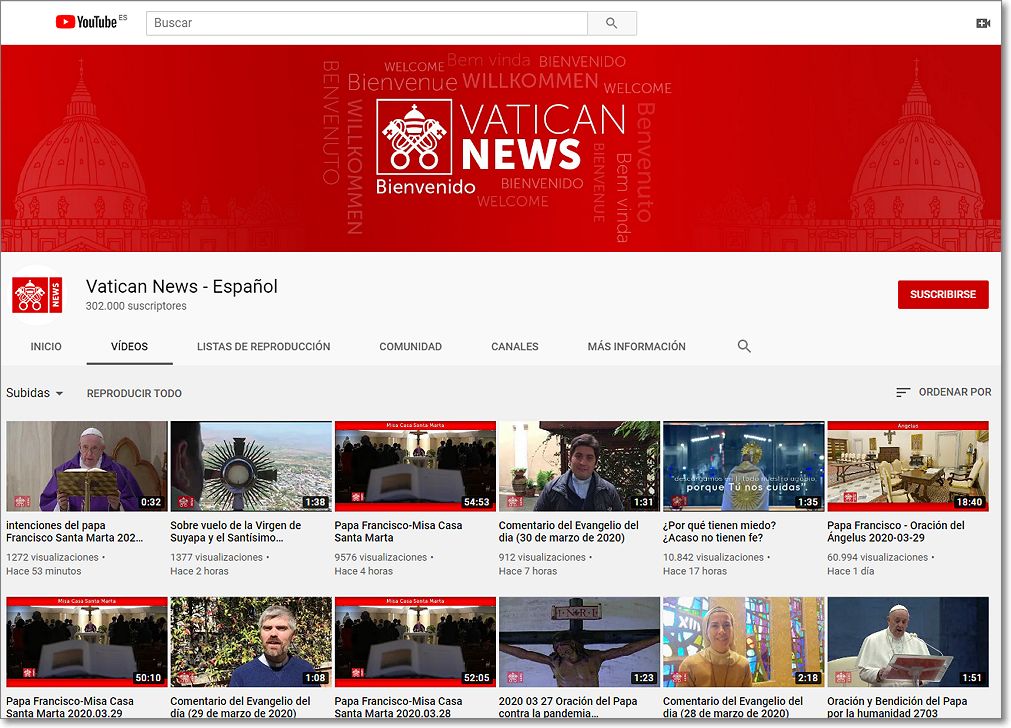
Task: Click title '¿Por qué tienen miedo?'
Action: 720,531
